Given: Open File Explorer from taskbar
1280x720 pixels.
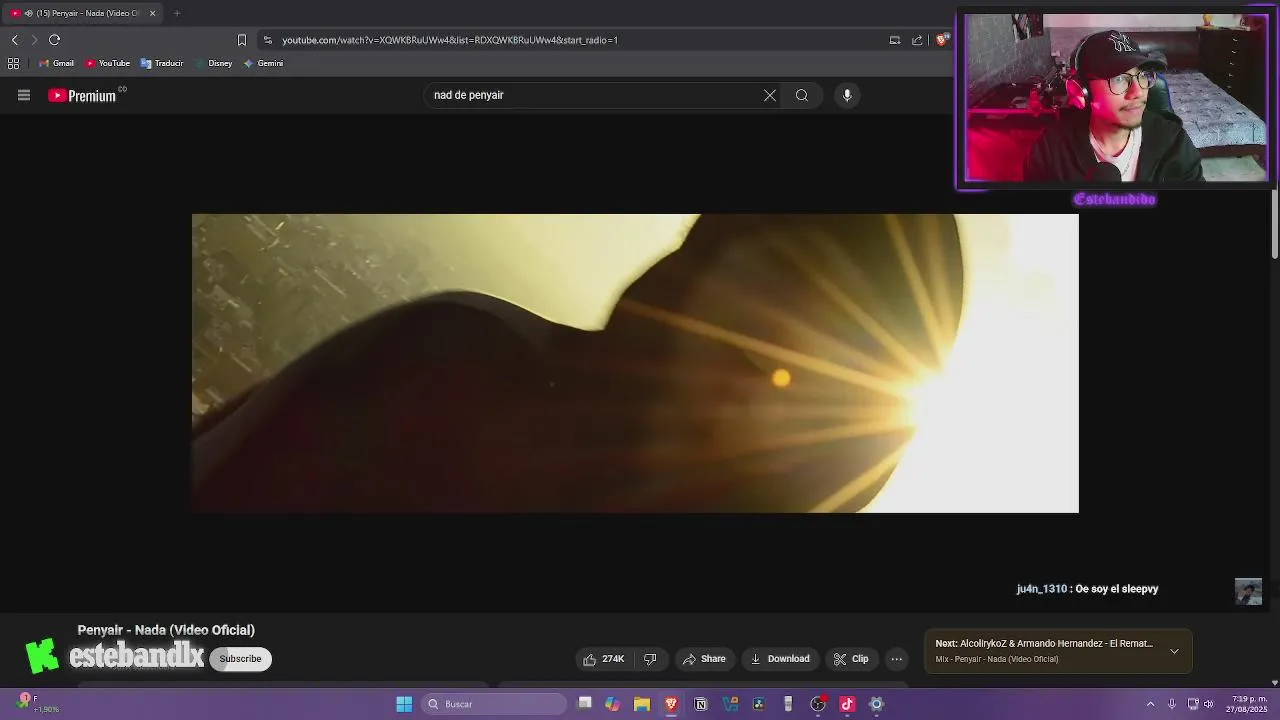Looking at the screenshot, I should click(642, 704).
